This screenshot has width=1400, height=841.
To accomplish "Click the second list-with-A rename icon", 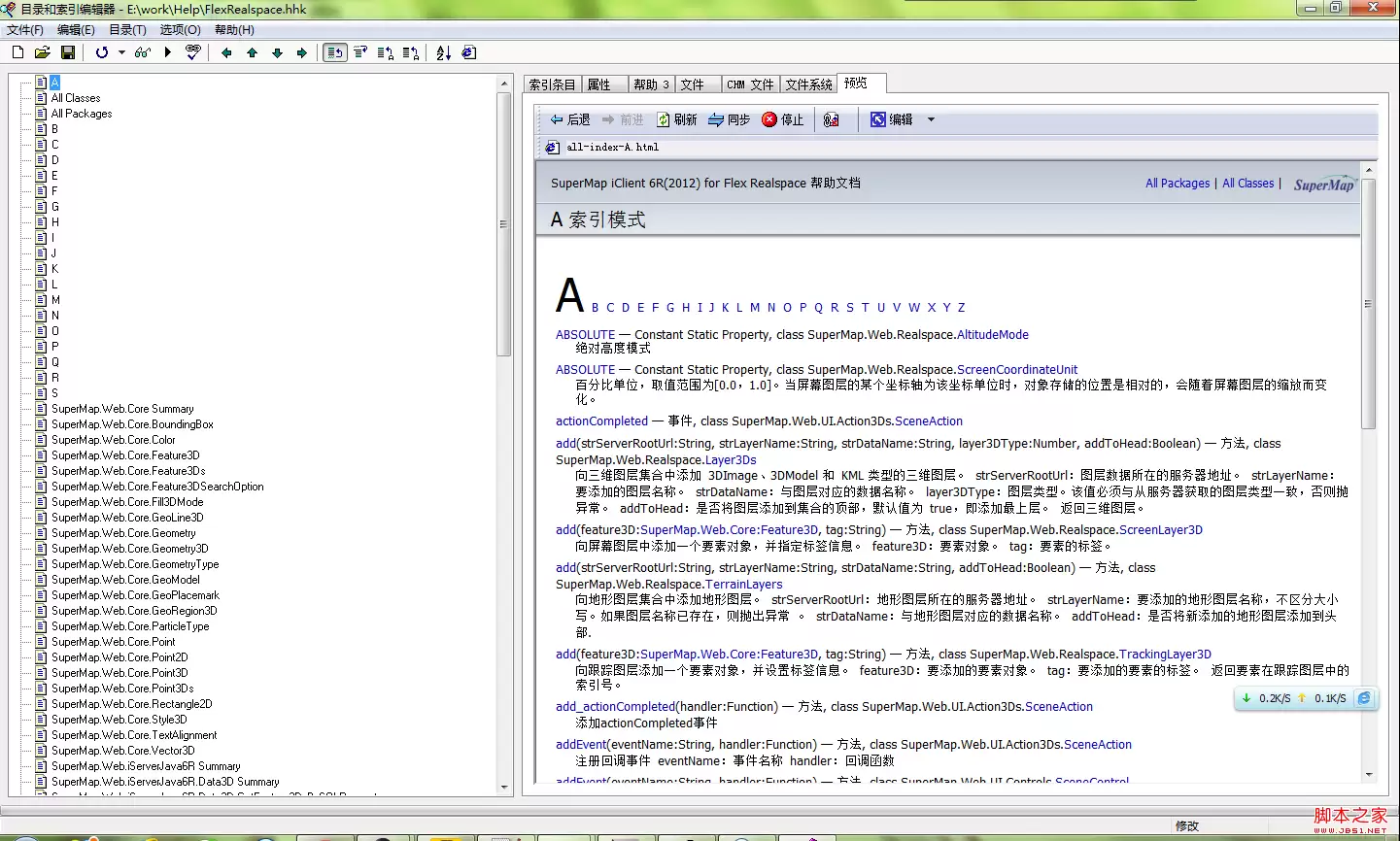I will pos(411,52).
